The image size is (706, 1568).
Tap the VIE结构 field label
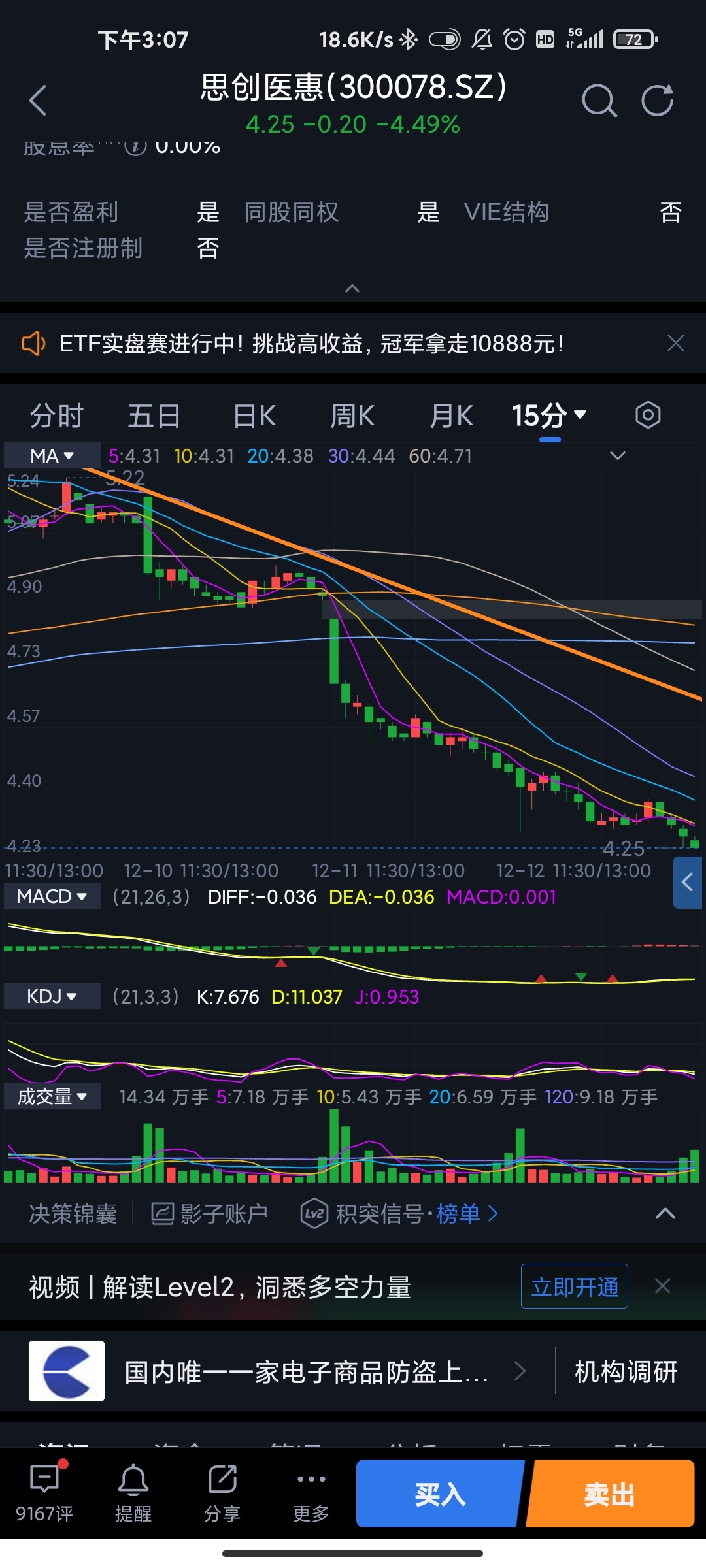(x=506, y=212)
